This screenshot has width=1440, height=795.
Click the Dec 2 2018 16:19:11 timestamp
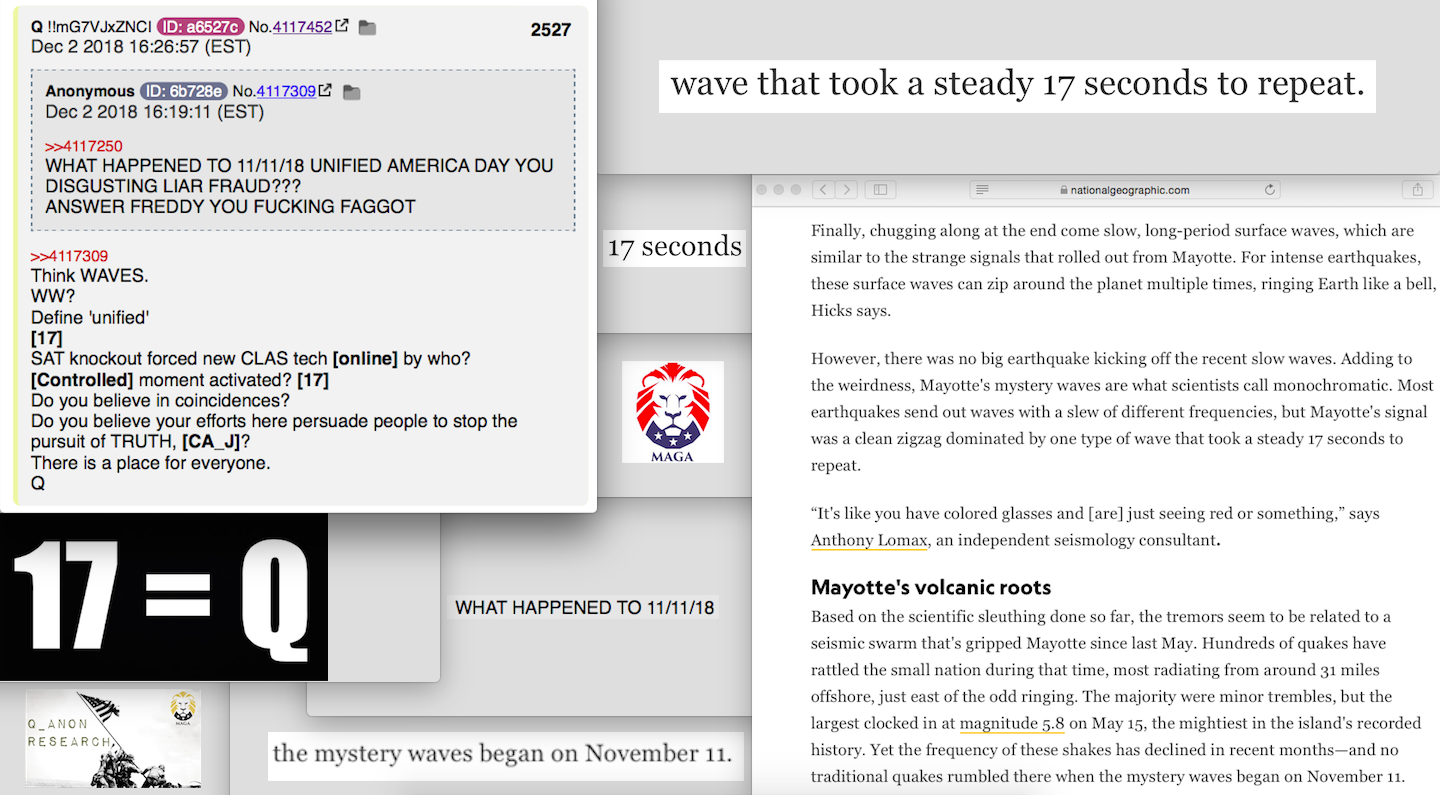click(x=155, y=111)
